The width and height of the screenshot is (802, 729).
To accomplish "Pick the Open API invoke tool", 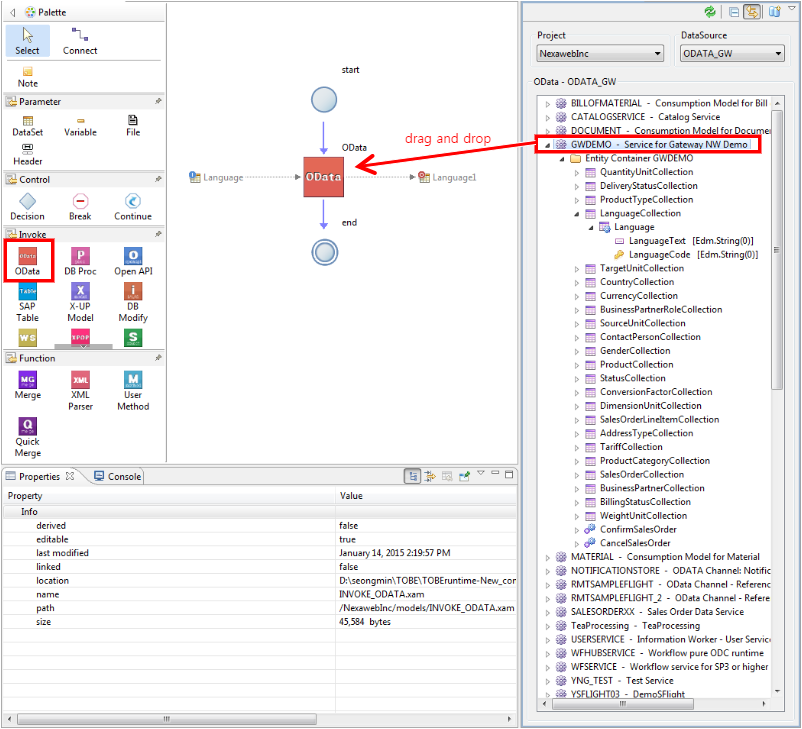I will [x=132, y=262].
